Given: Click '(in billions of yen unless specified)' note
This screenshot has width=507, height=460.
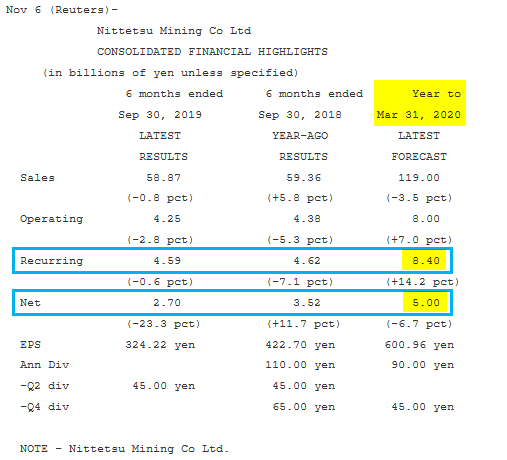Looking at the screenshot, I should click(x=170, y=73).
